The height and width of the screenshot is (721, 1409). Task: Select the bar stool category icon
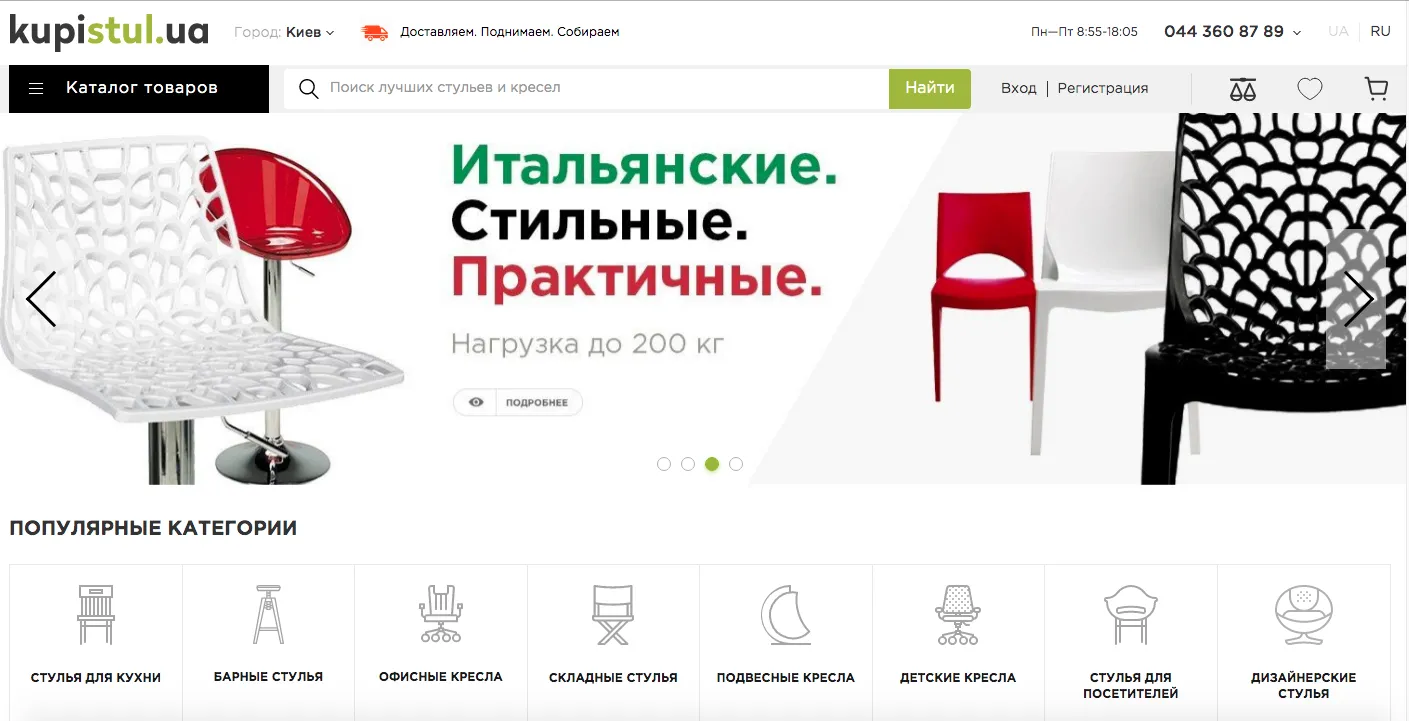click(268, 613)
